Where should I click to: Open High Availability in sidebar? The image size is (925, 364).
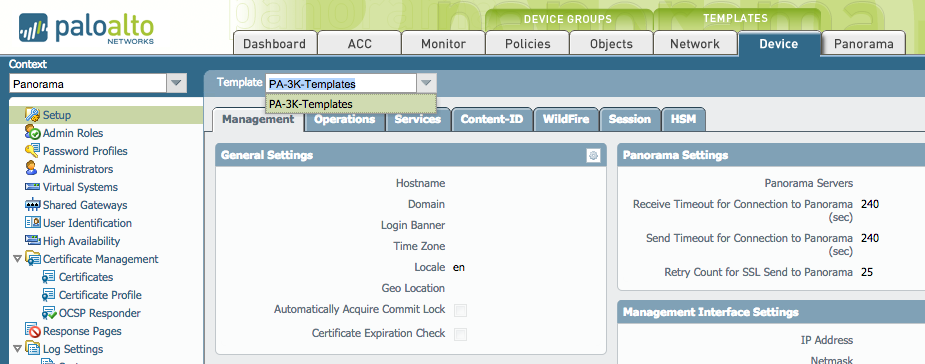(x=81, y=241)
